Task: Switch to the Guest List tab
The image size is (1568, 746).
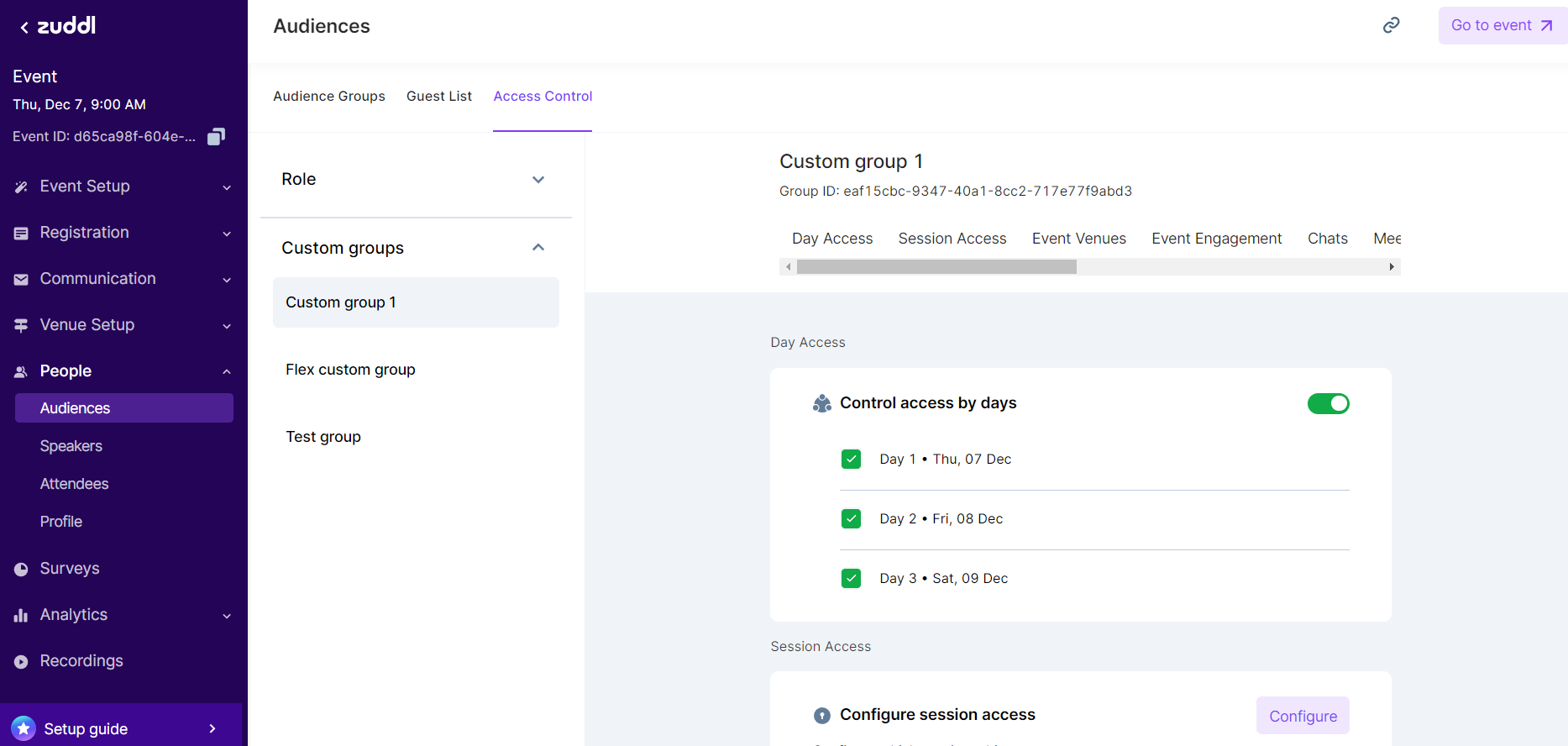Action: point(438,97)
